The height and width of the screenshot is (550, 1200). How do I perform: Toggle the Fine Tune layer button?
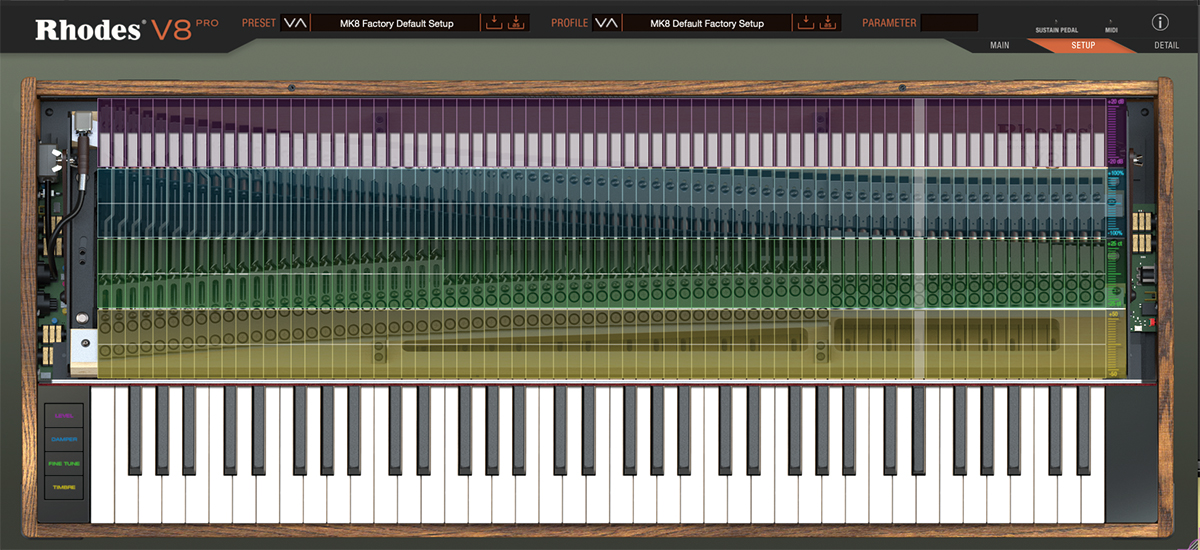tap(63, 464)
